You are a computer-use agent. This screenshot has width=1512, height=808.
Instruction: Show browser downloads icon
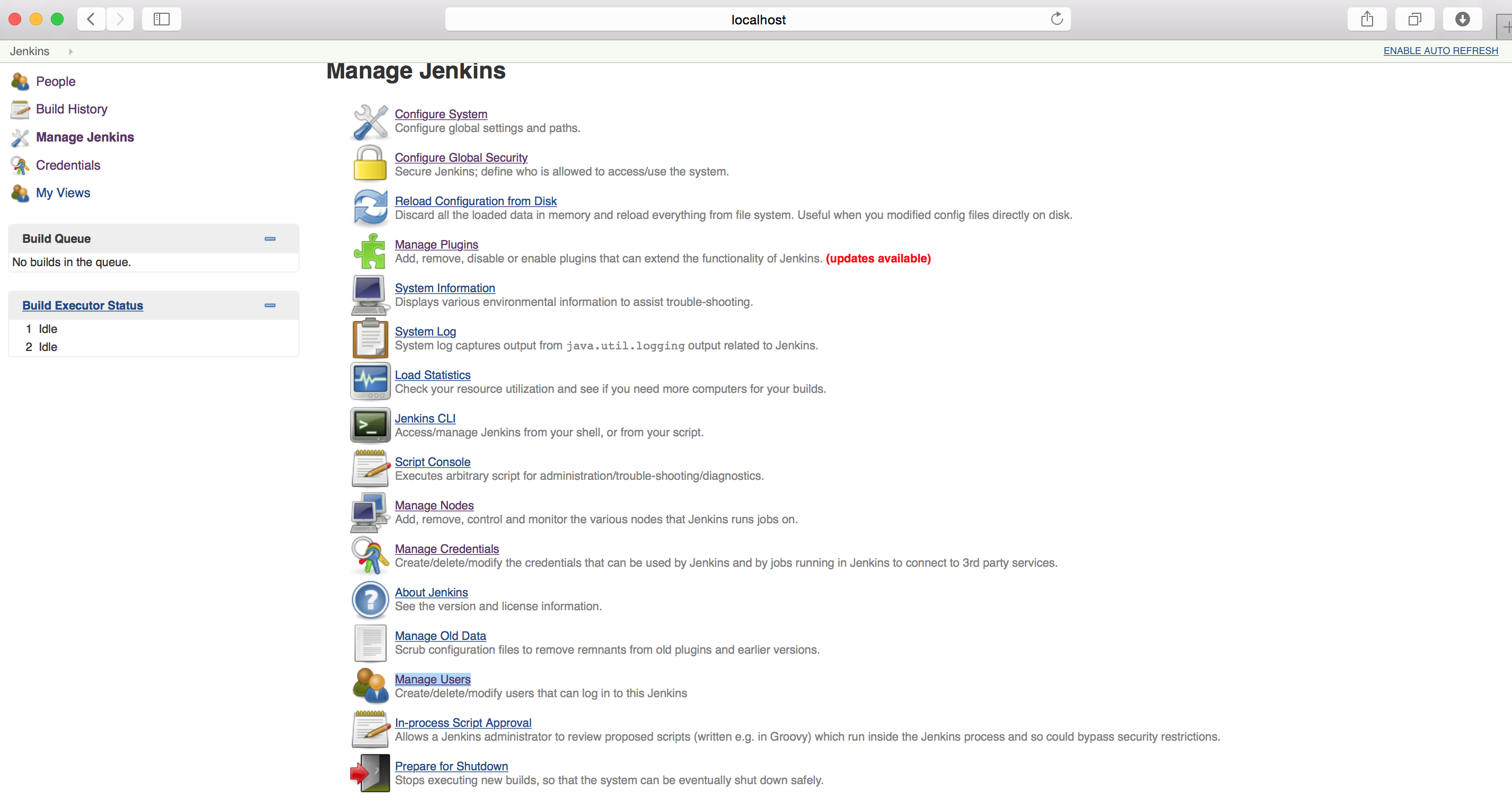(1462, 20)
